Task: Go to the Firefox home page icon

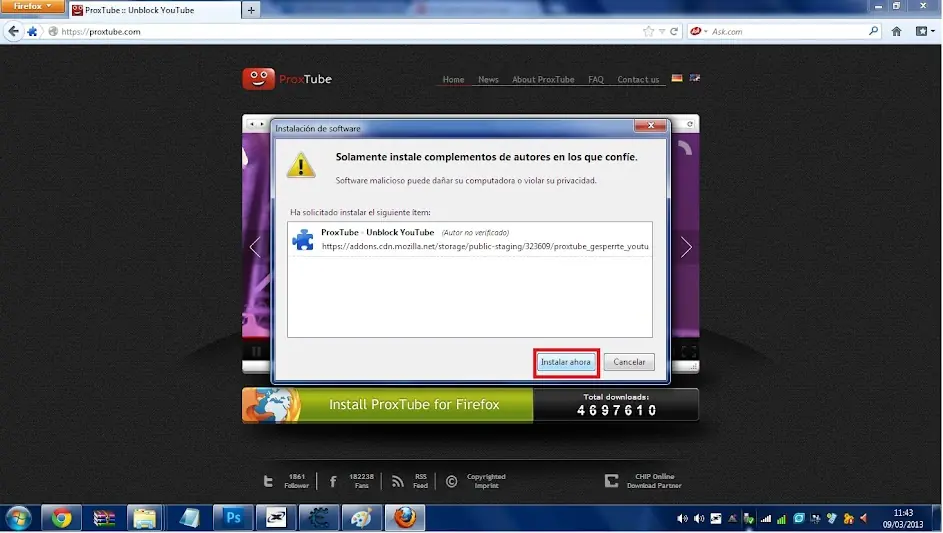Action: point(896,31)
